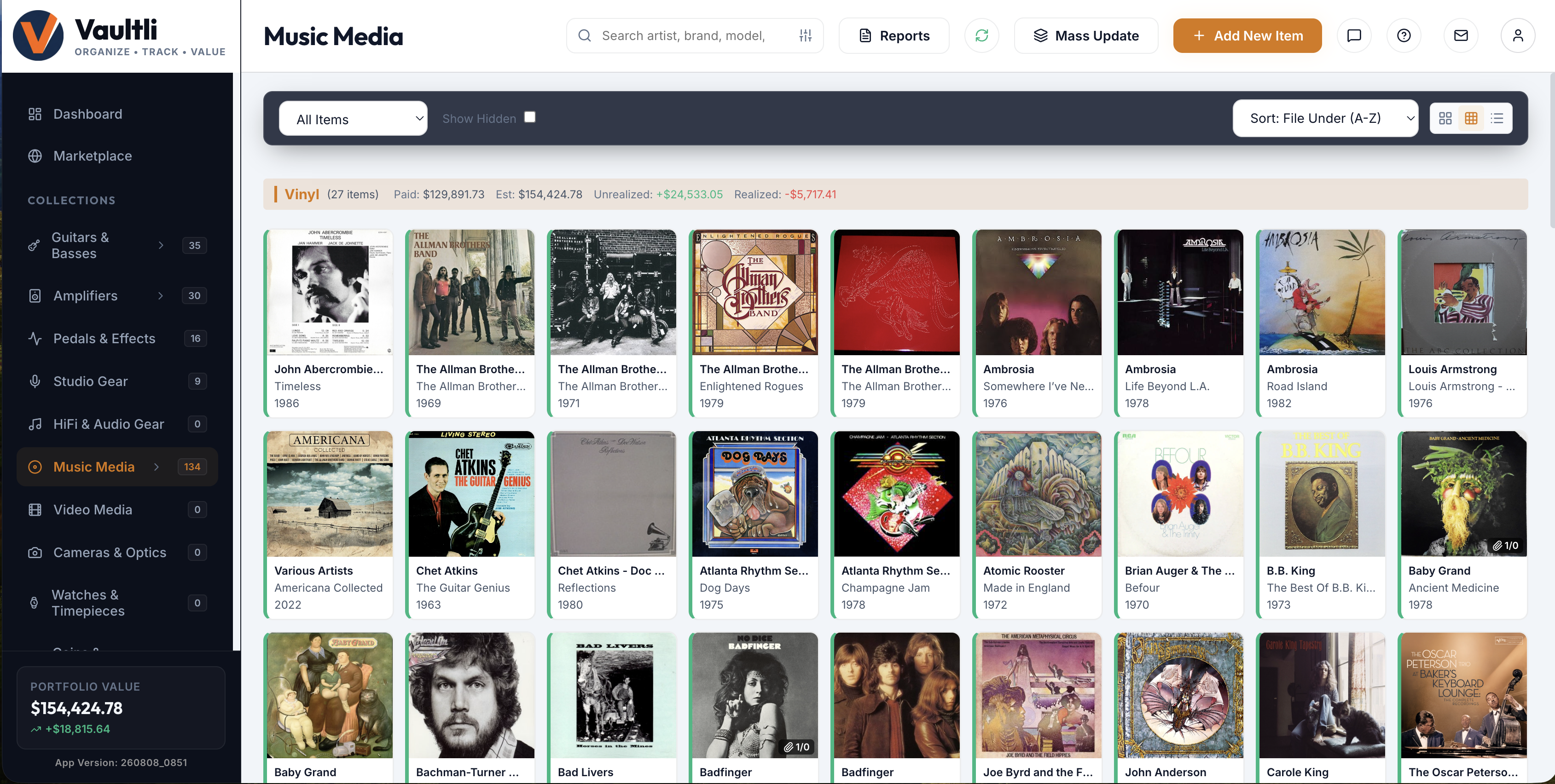The image size is (1555, 784).
Task: Open Americana Collected album cover
Action: pos(330,494)
